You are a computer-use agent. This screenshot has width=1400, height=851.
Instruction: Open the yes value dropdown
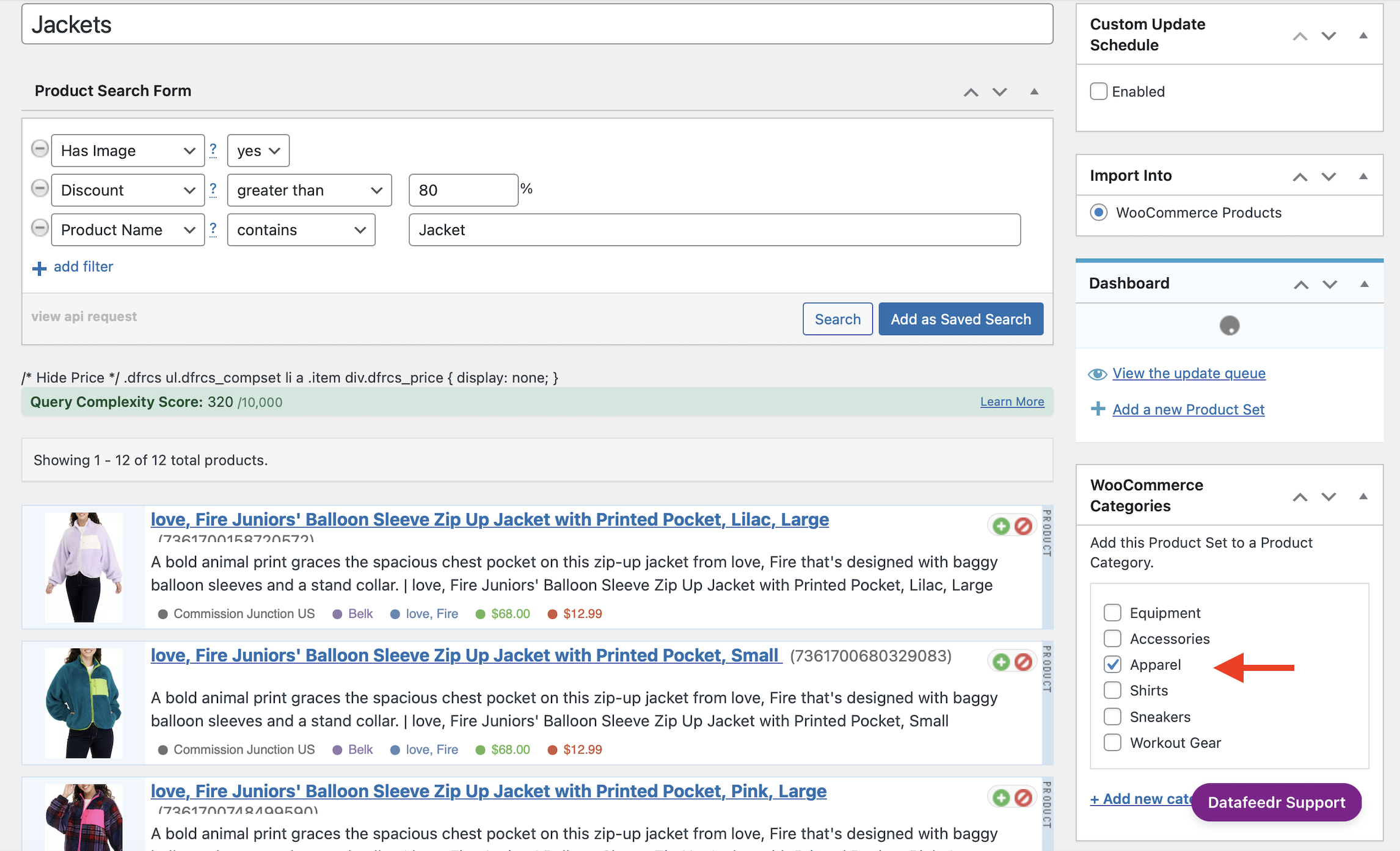coord(258,150)
